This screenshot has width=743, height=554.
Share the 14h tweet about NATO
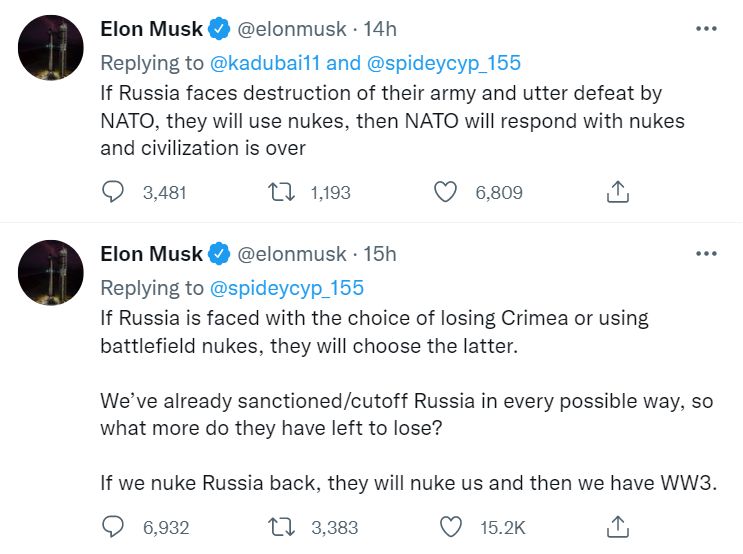618,192
